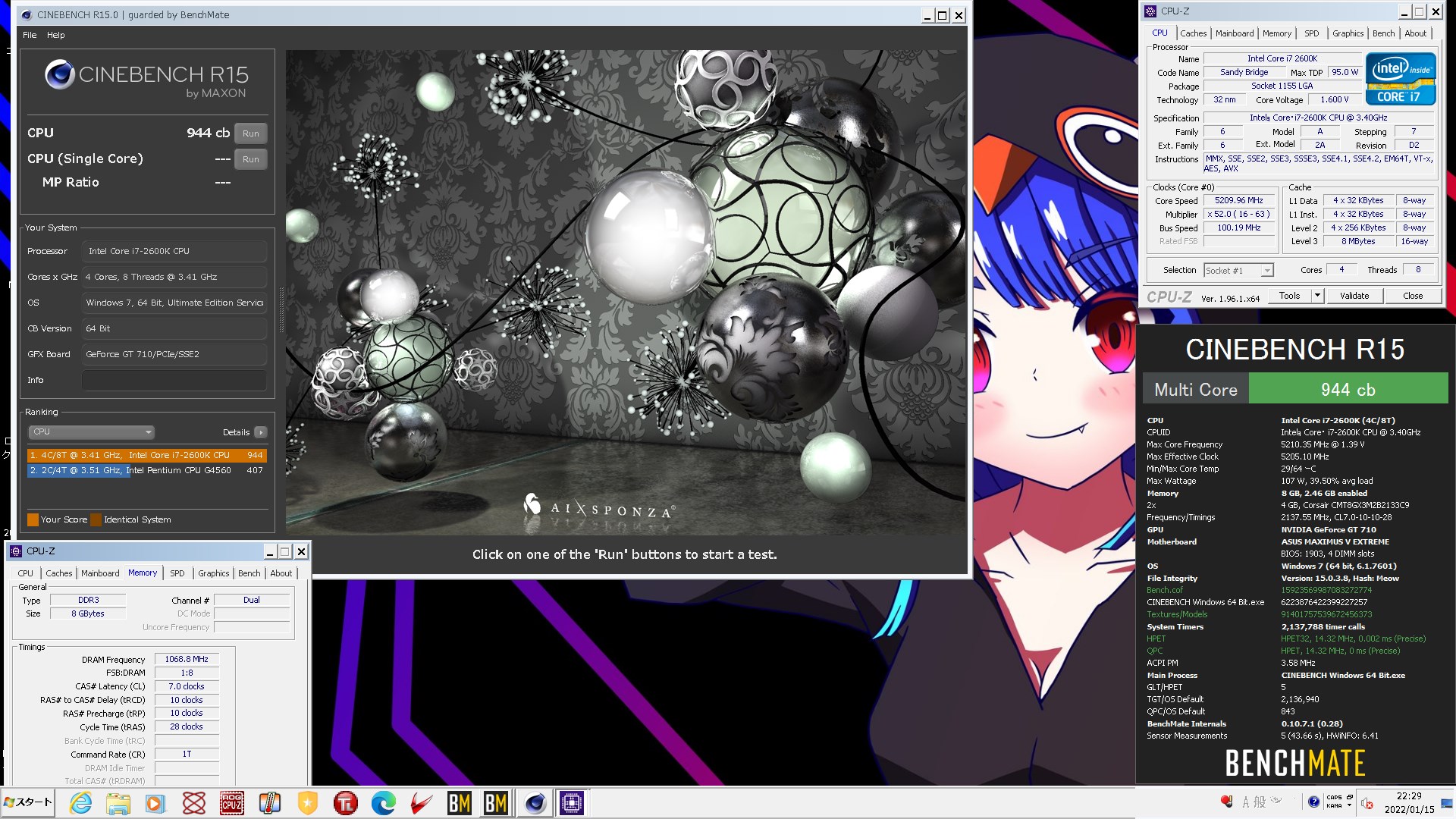Expand the Tools dropdown arrow in CPU-Z
Screen dimensions: 1456x819
tap(1317, 296)
